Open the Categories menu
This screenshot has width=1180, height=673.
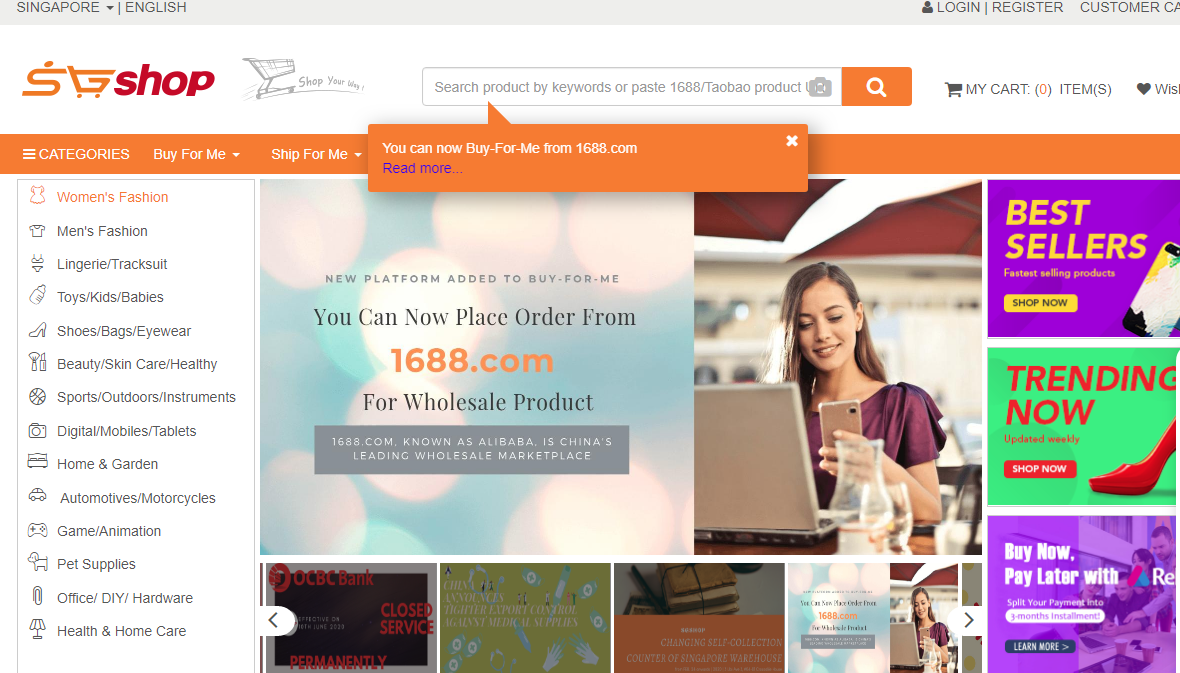click(x=76, y=154)
